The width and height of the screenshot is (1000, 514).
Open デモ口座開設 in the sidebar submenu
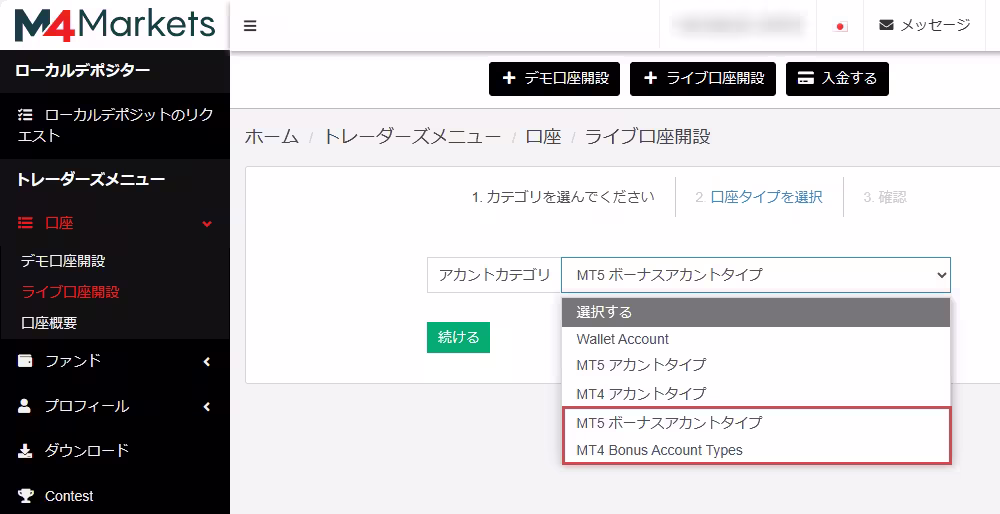click(x=63, y=261)
